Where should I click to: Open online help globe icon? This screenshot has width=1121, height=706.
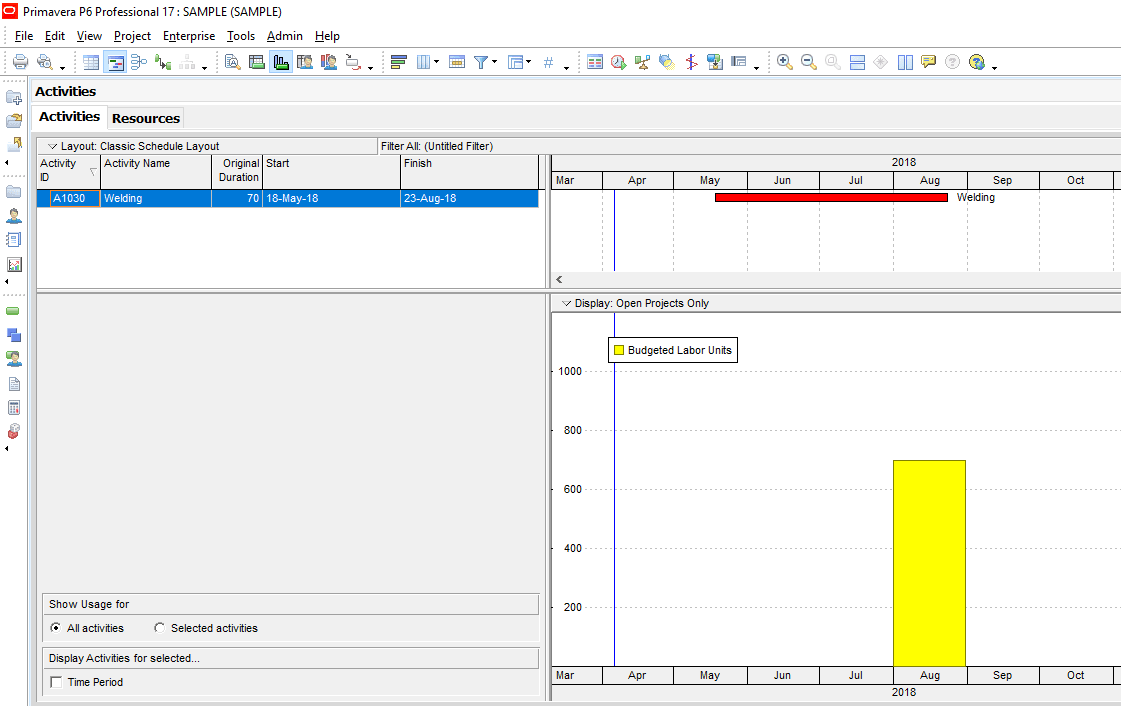point(977,62)
